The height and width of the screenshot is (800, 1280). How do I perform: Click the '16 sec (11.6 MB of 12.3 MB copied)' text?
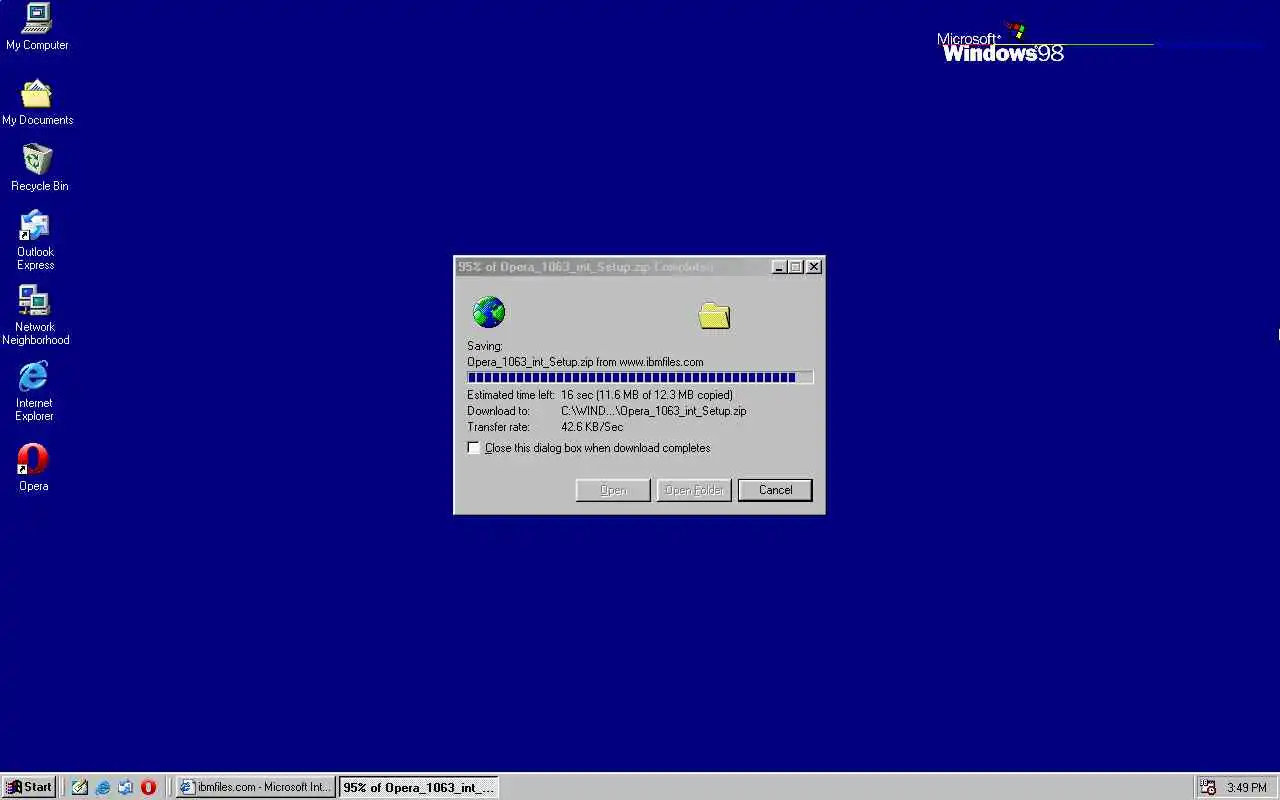click(647, 395)
